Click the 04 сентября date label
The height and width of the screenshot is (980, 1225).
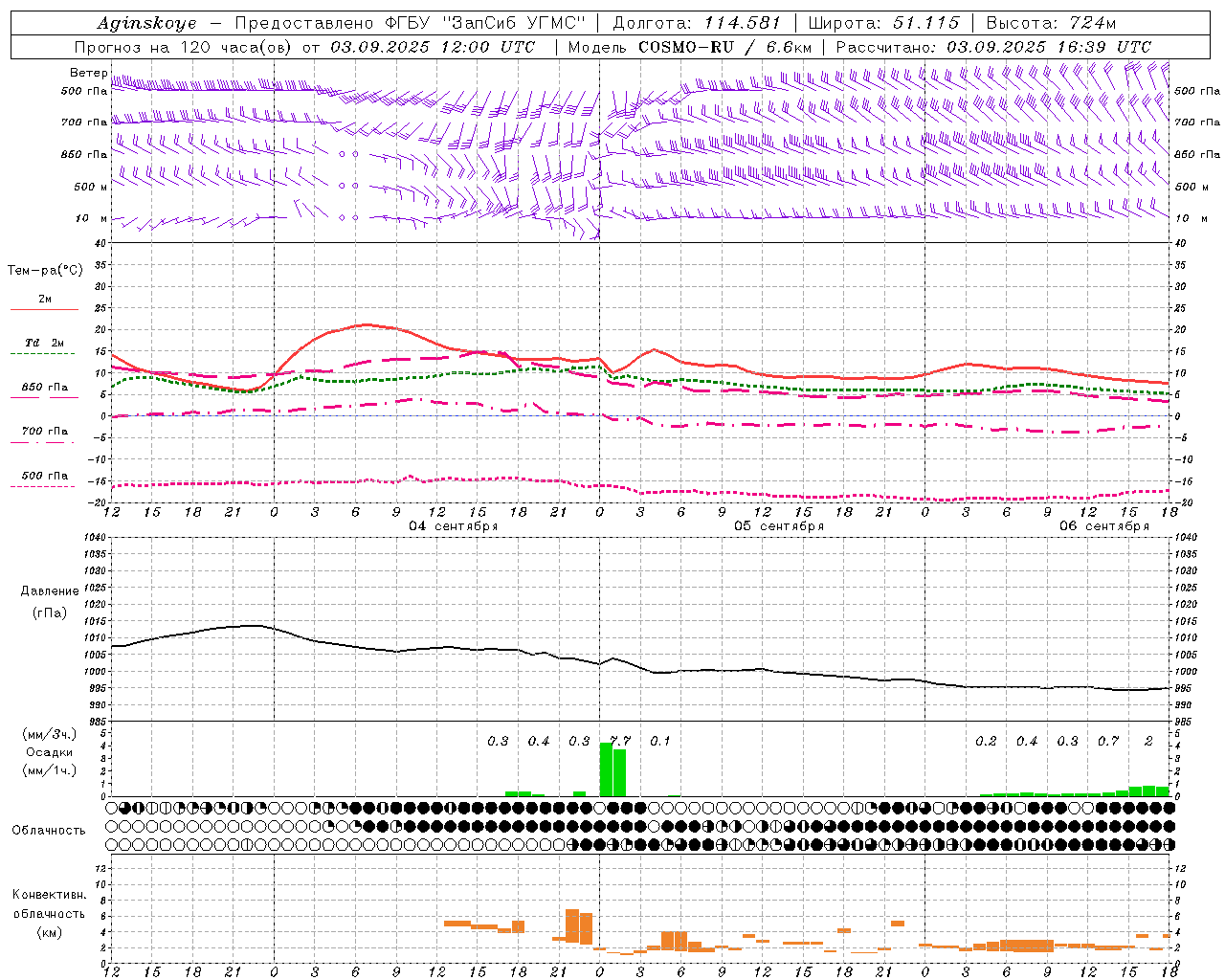[453, 526]
